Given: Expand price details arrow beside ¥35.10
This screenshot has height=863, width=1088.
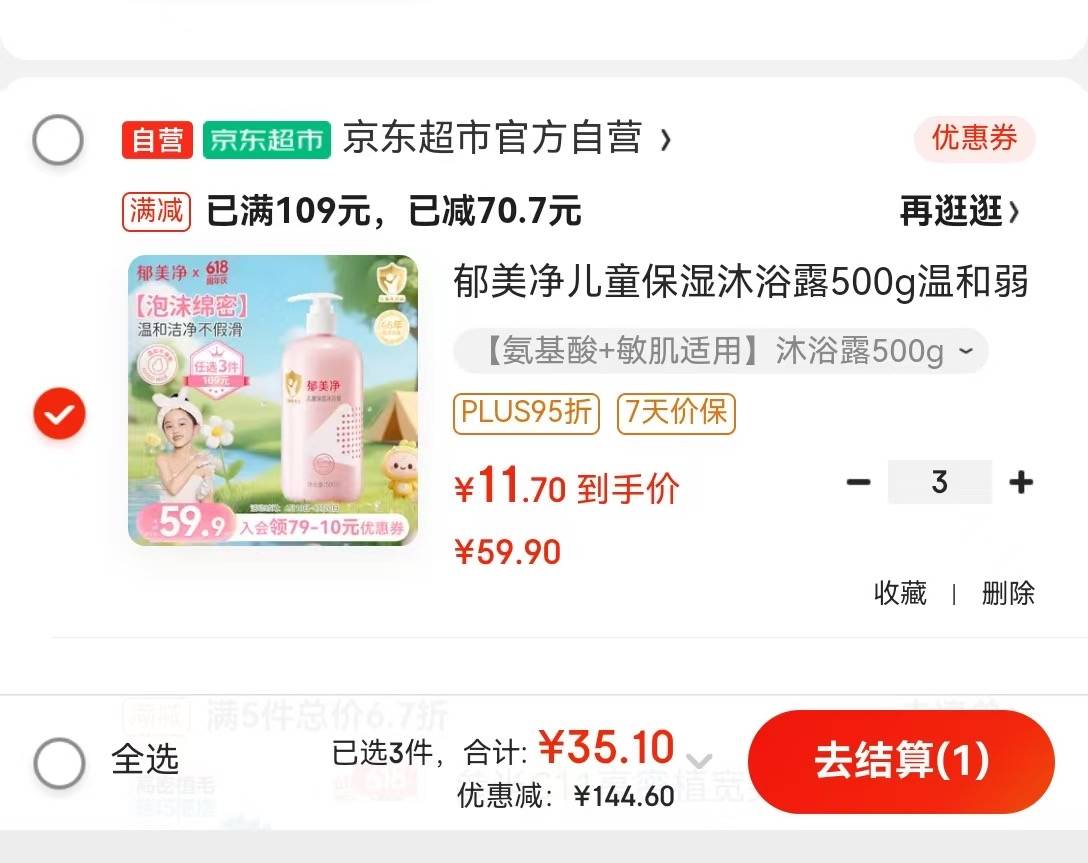Looking at the screenshot, I should 699,760.
